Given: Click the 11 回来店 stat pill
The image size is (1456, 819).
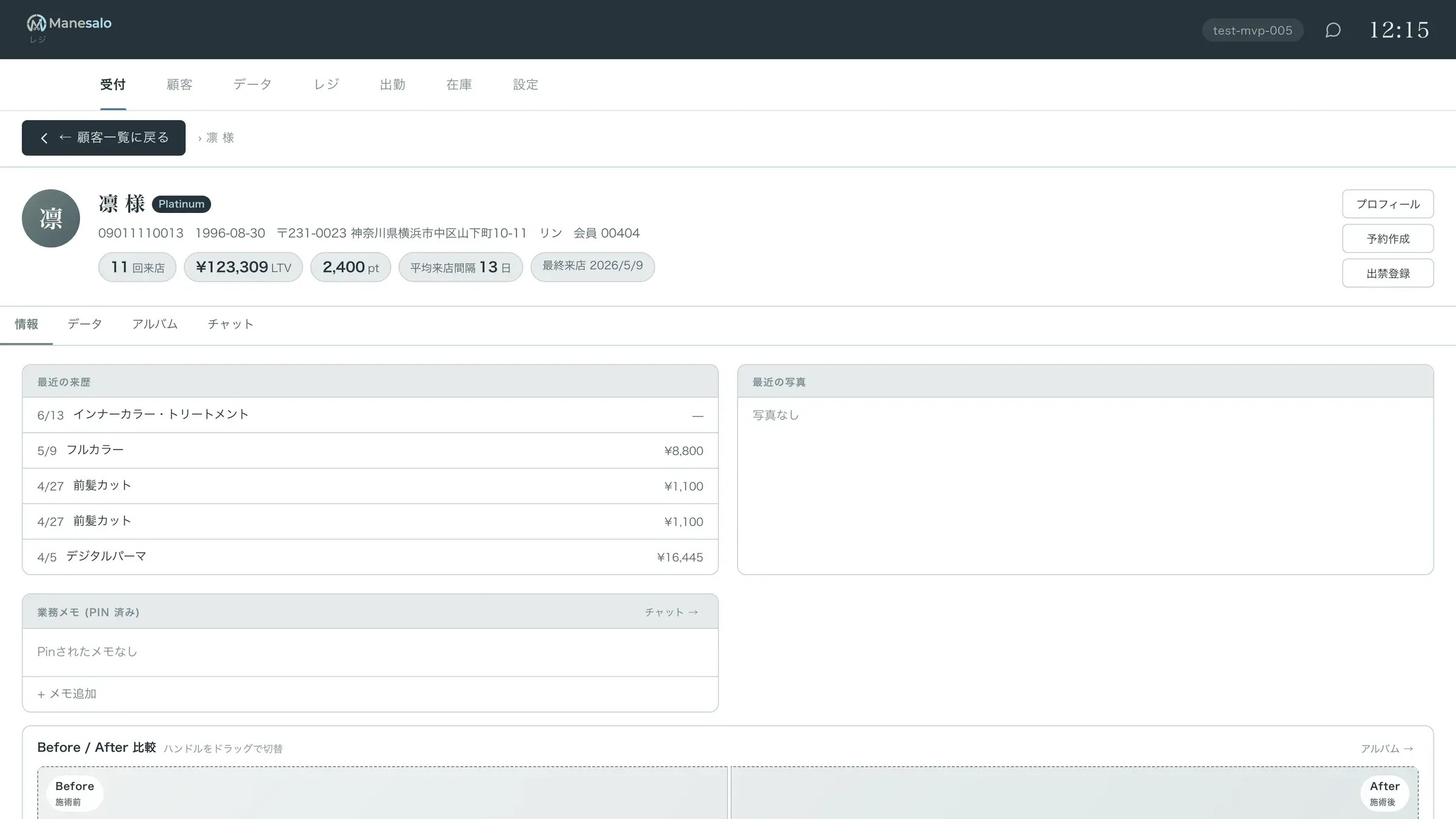Looking at the screenshot, I should pyautogui.click(x=137, y=267).
